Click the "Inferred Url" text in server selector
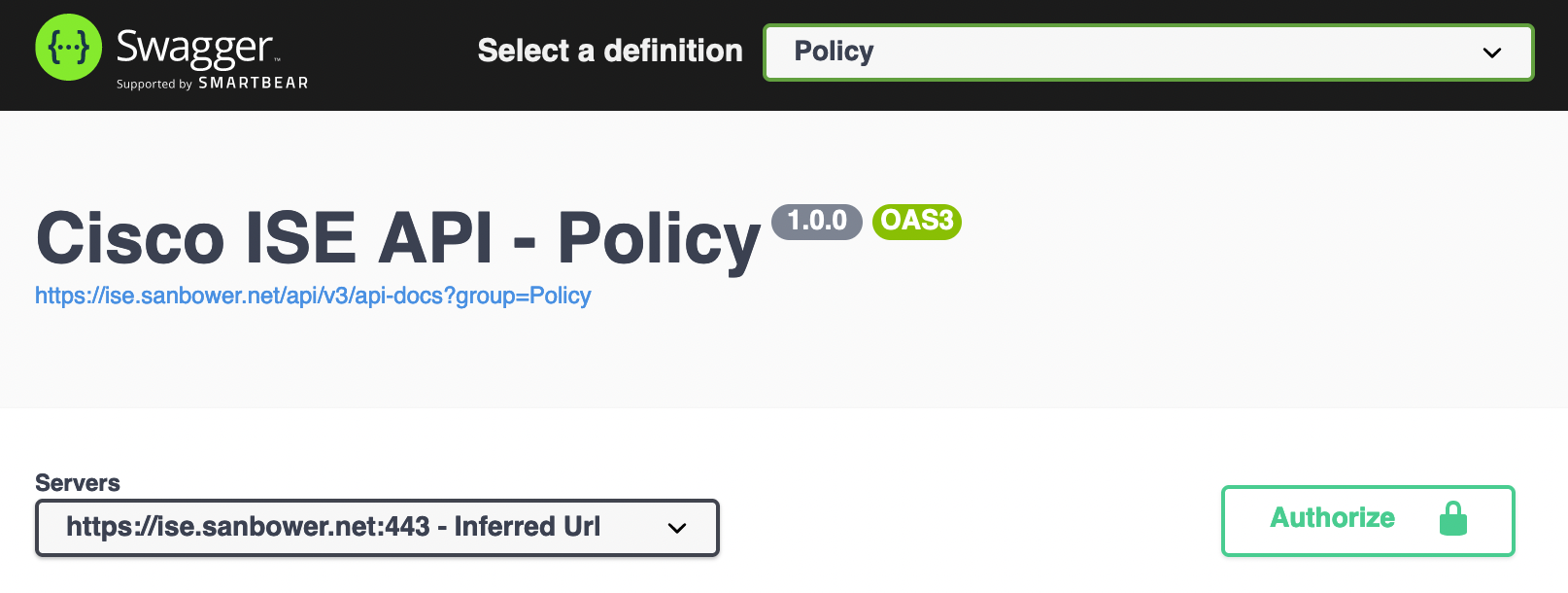The width and height of the screenshot is (1568, 593). point(528,527)
